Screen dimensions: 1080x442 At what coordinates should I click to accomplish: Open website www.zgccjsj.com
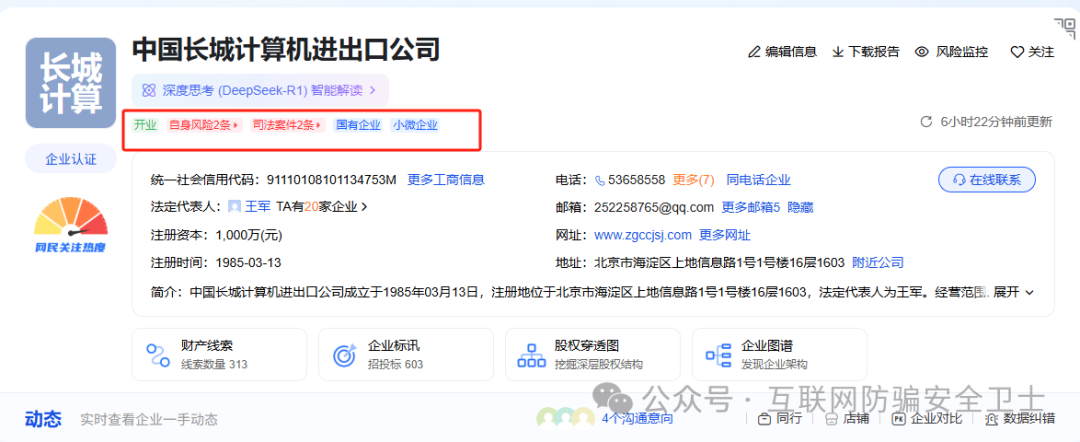point(643,235)
